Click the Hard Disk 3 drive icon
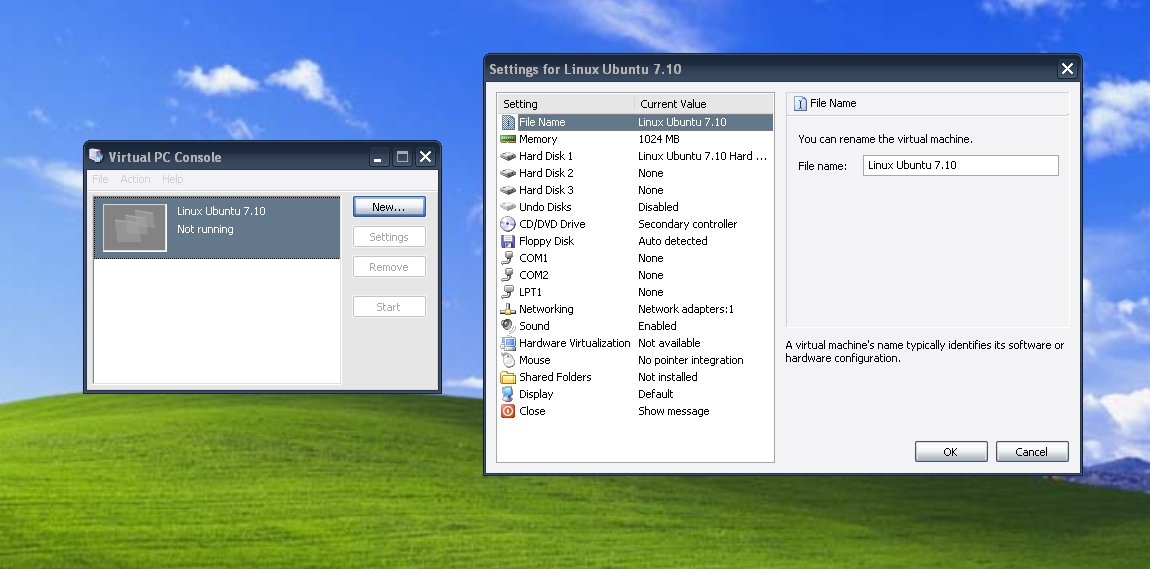Viewport: 1150px width, 569px height. (508, 190)
